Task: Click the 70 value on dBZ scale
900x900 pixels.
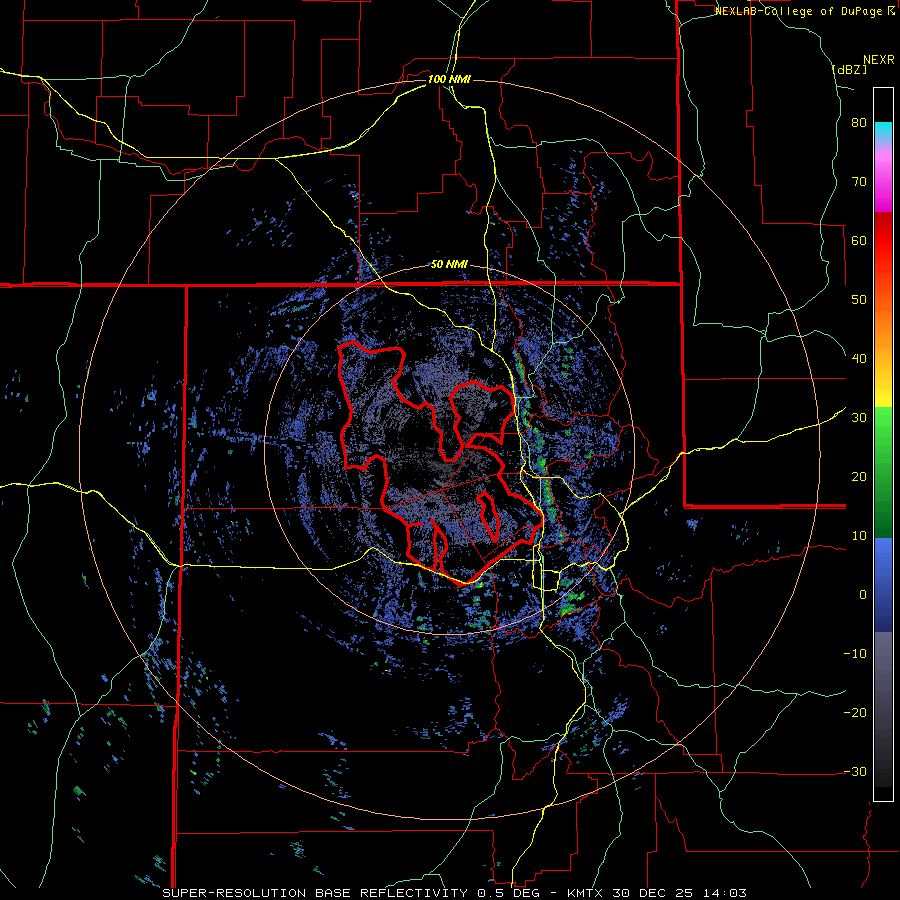Action: point(859,182)
